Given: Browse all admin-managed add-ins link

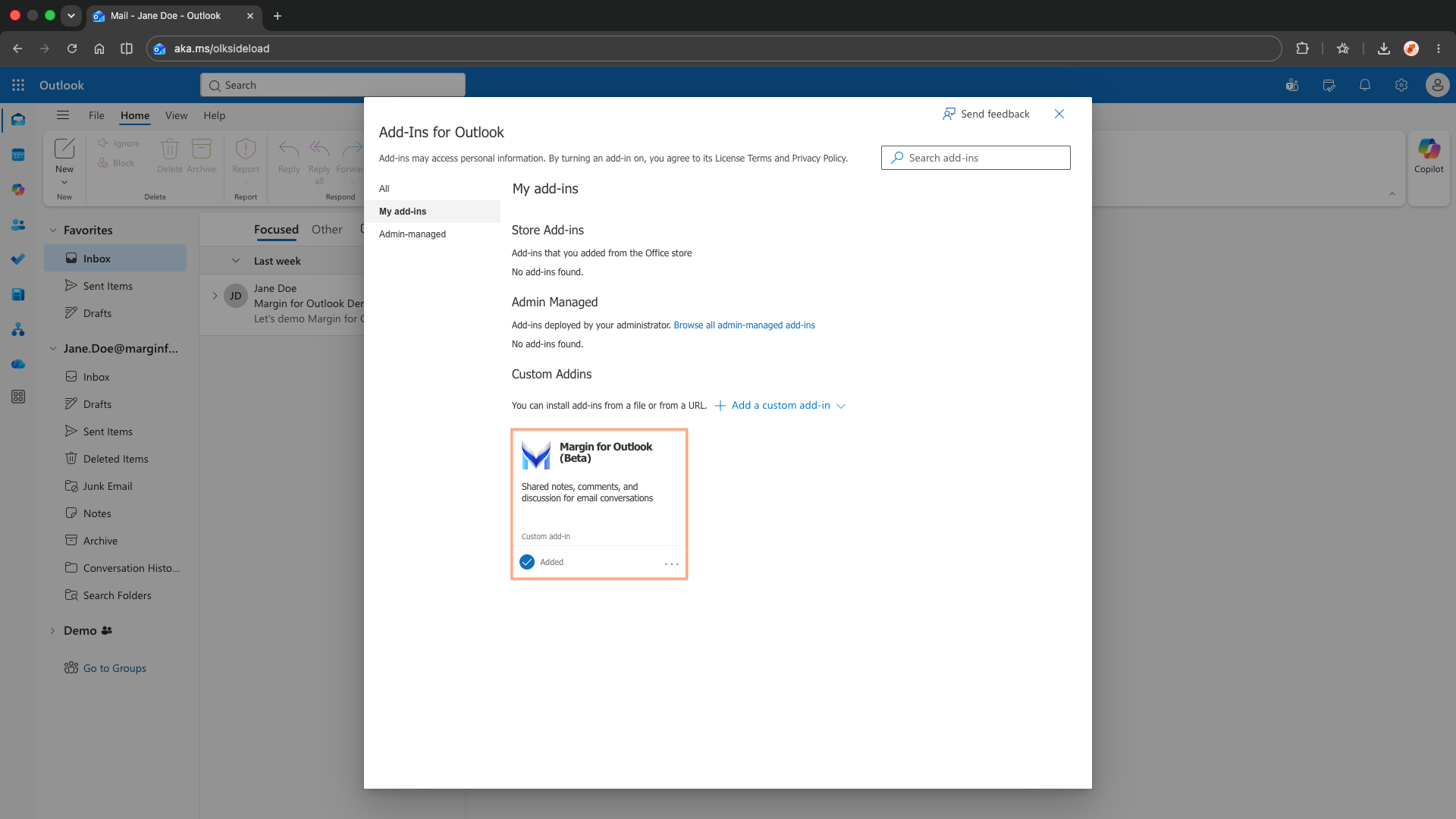Looking at the screenshot, I should click(744, 325).
